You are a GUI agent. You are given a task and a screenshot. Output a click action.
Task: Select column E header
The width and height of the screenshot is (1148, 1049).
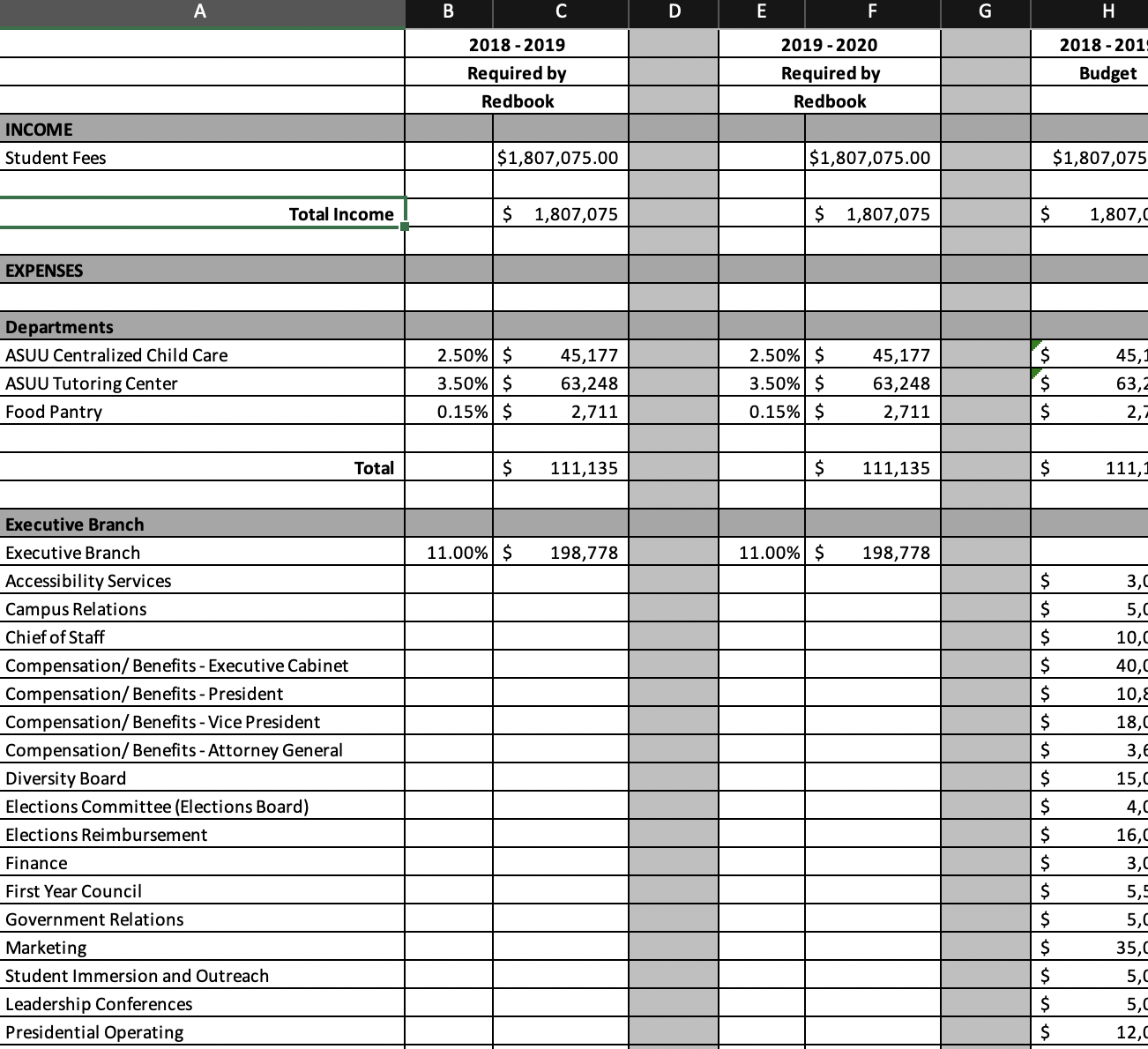tap(762, 11)
